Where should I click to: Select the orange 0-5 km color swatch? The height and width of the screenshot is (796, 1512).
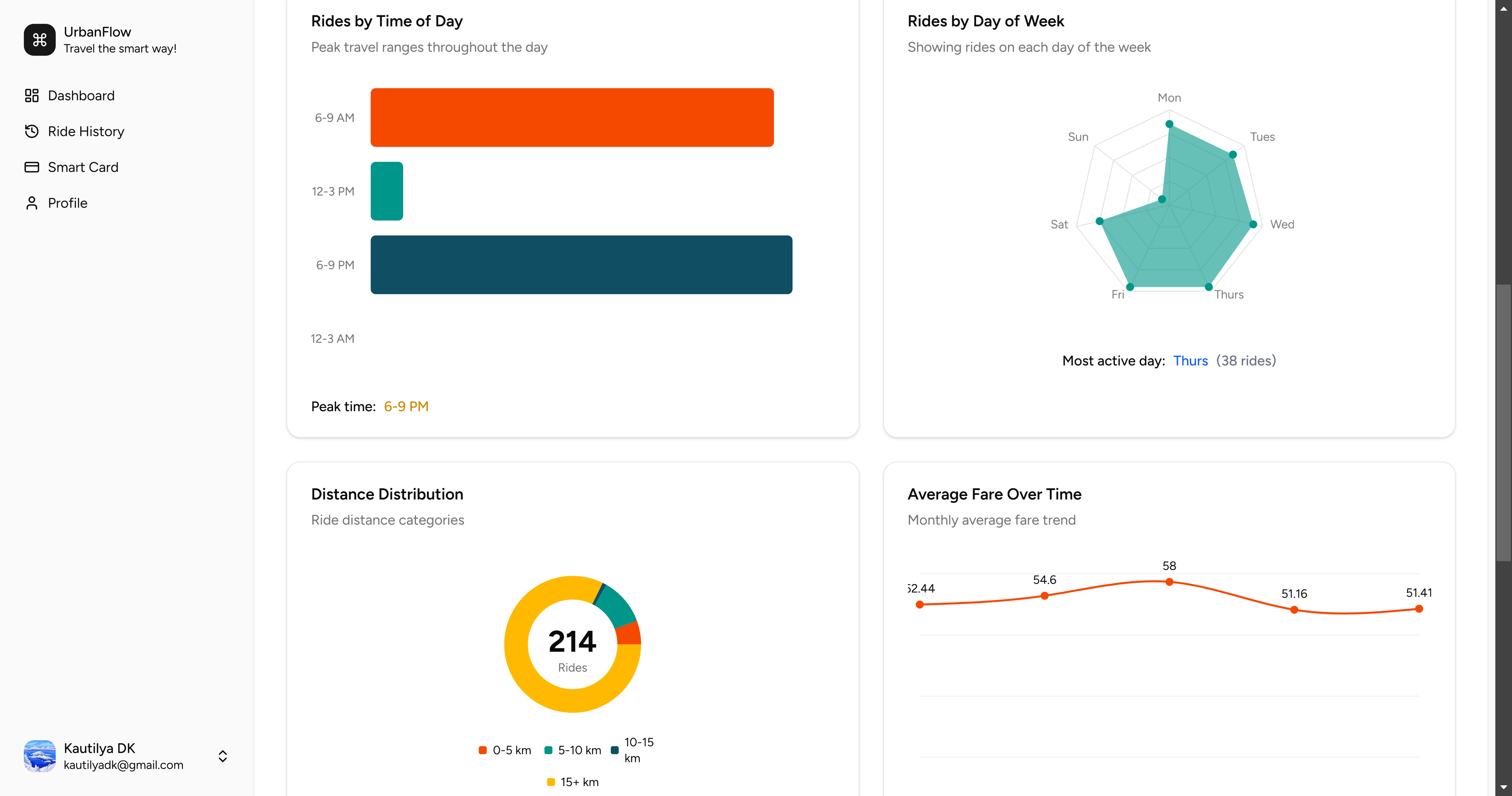482,750
